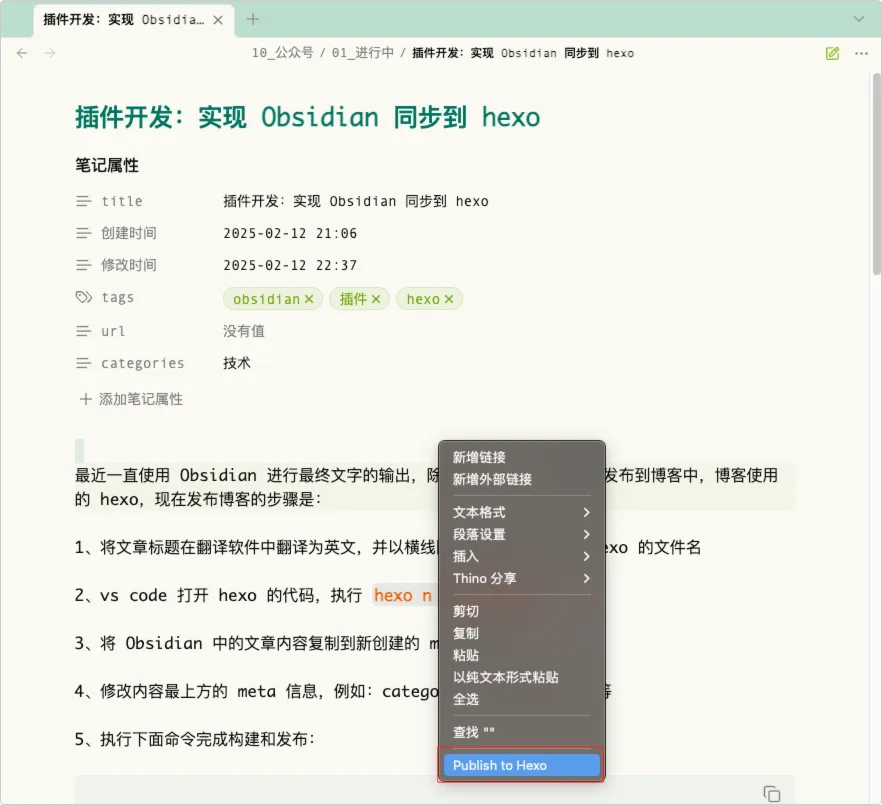Viewport: 882px width, 805px height.
Task: Click the tags property label
Action: tap(118, 297)
